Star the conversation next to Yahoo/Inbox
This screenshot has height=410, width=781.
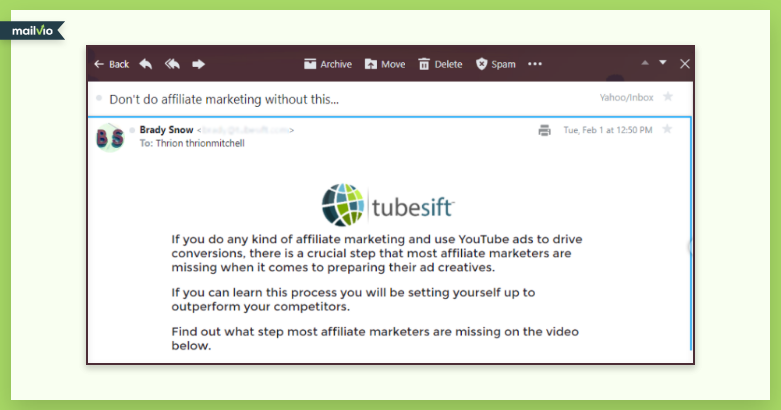[668, 97]
